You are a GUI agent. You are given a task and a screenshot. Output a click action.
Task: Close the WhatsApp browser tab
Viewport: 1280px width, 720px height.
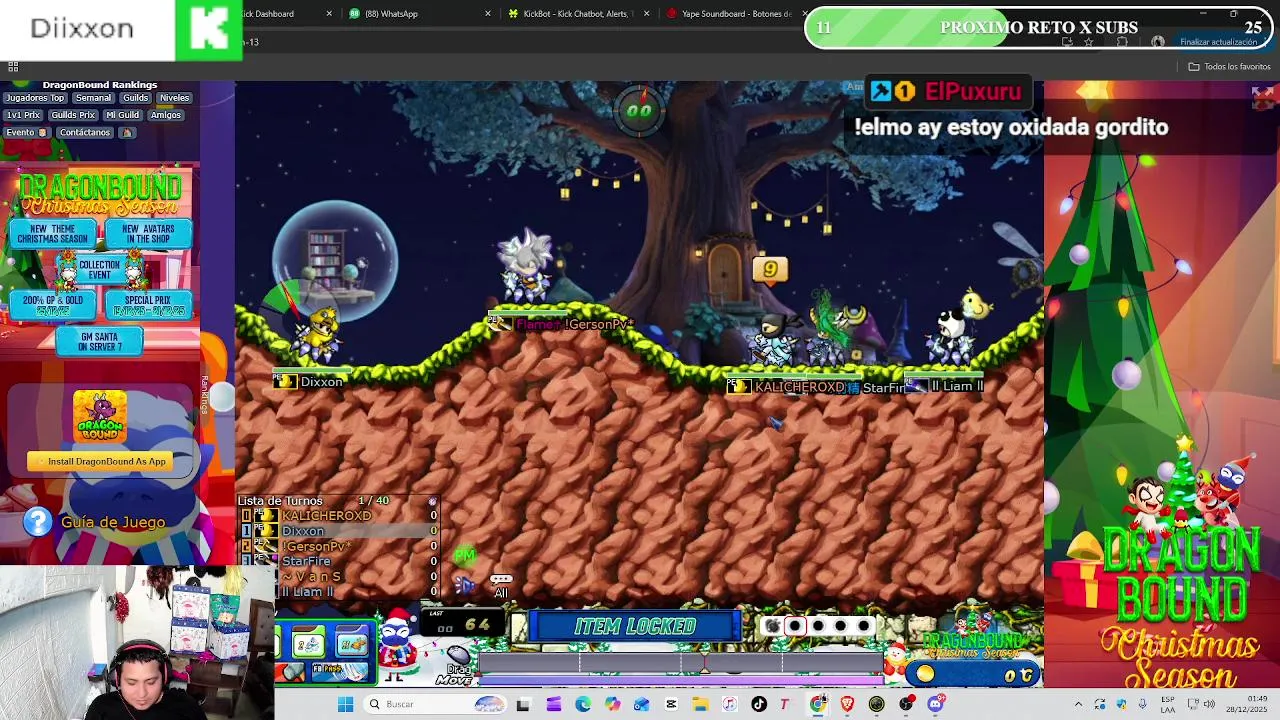(488, 14)
